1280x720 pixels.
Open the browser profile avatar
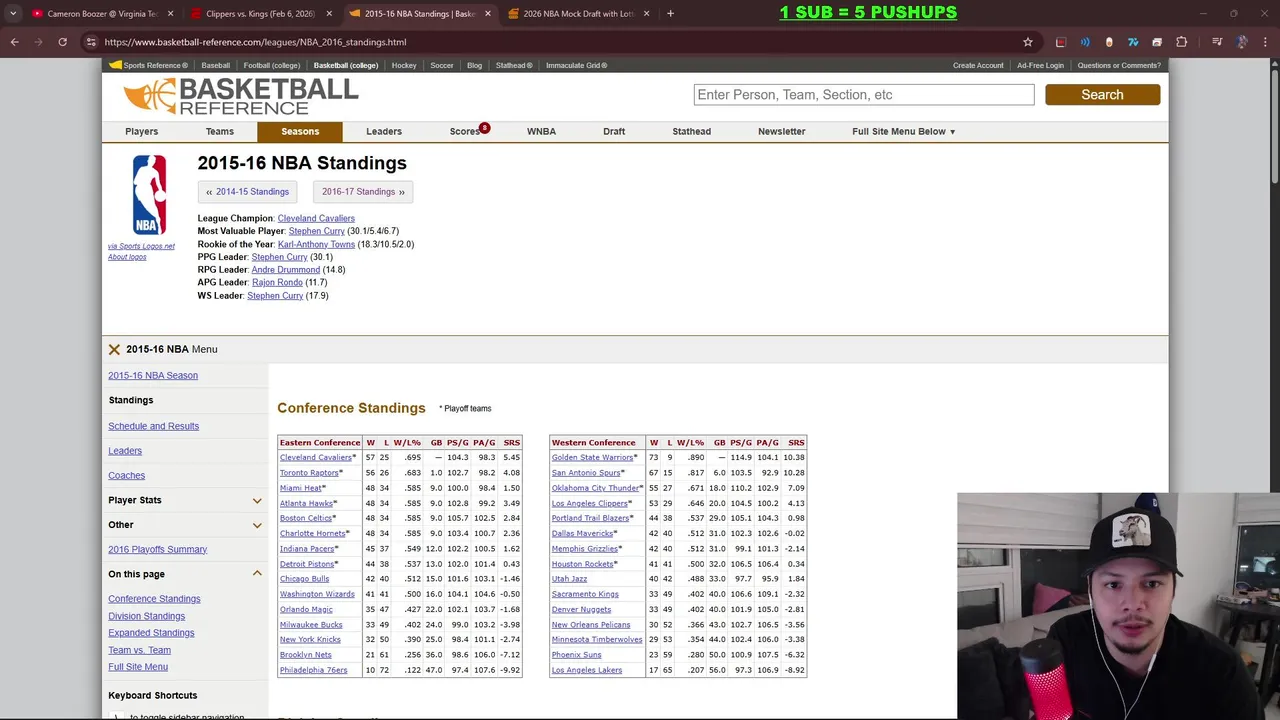[1242, 42]
